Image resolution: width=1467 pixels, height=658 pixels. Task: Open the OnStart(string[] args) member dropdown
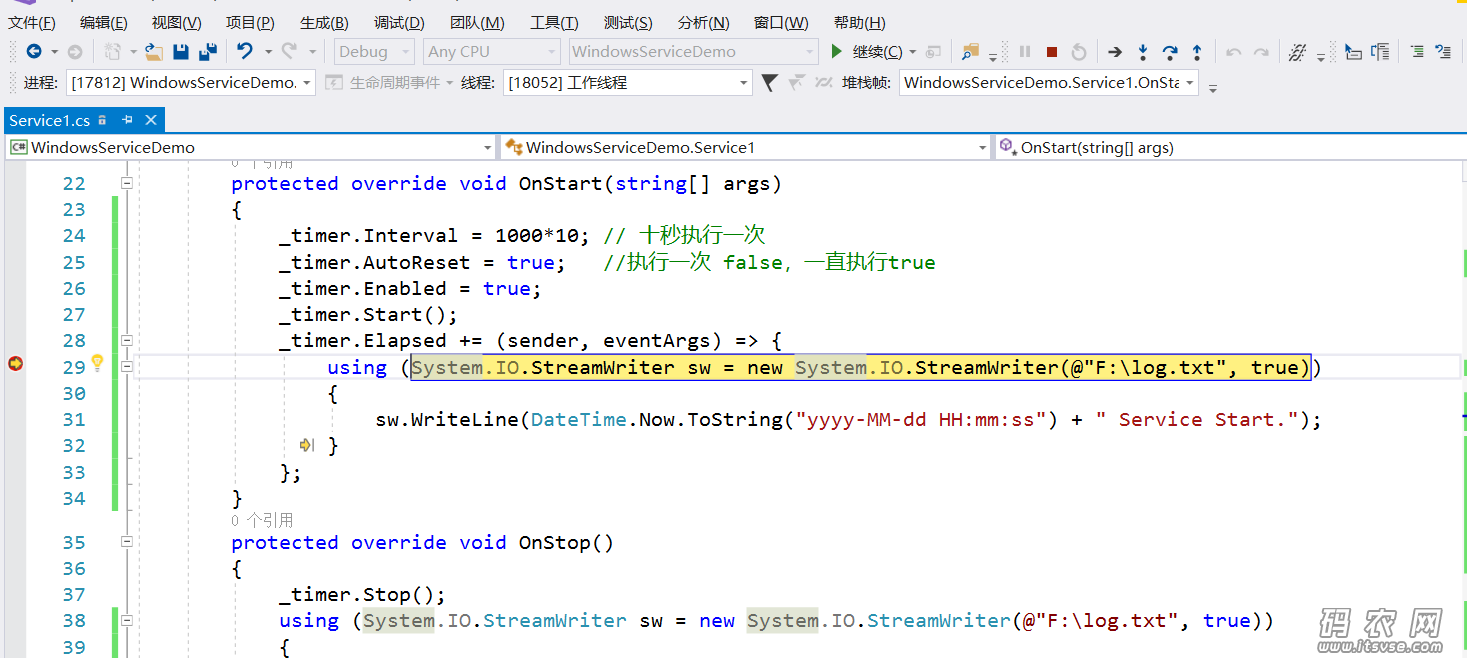[x=1230, y=147]
